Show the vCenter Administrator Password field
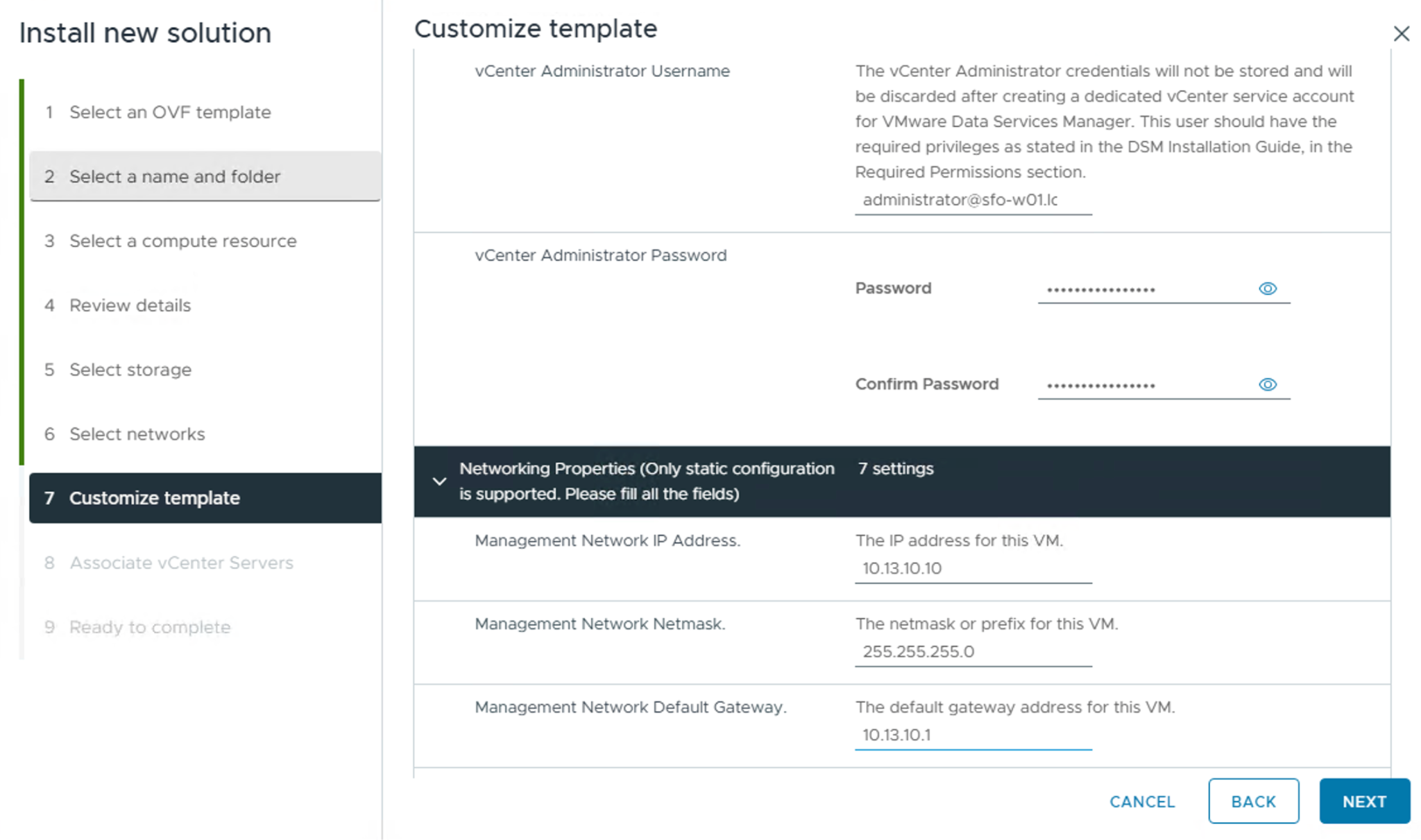This screenshot has height=840, width=1421. click(x=1267, y=289)
